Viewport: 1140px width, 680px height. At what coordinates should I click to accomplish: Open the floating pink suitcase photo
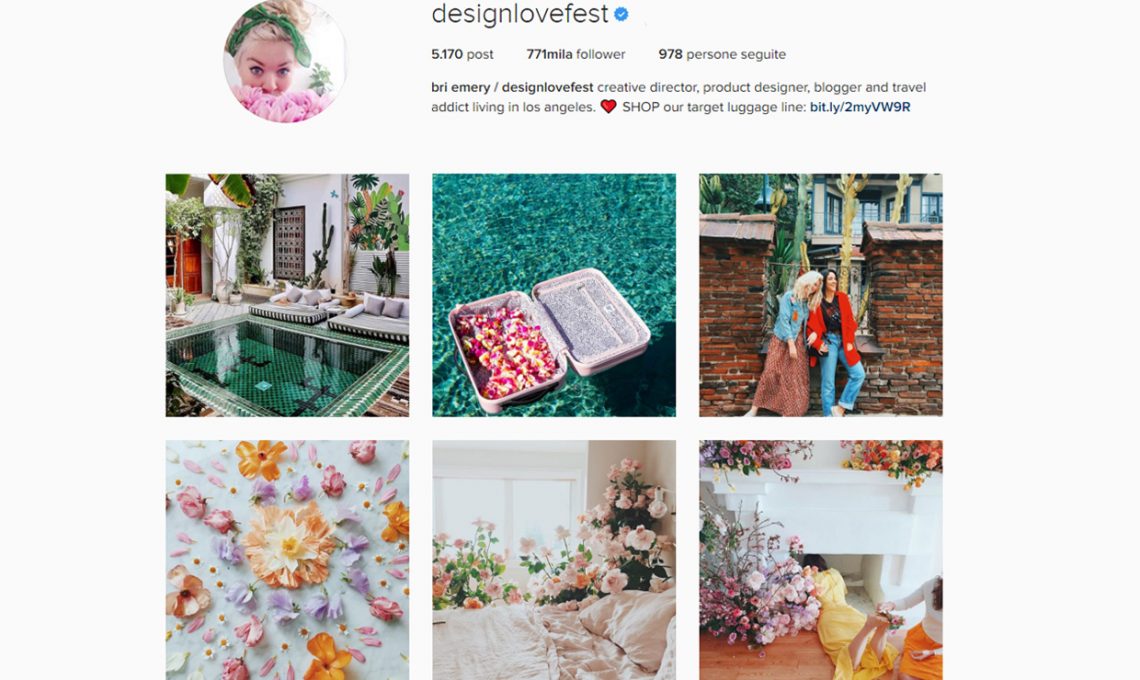[x=554, y=295]
